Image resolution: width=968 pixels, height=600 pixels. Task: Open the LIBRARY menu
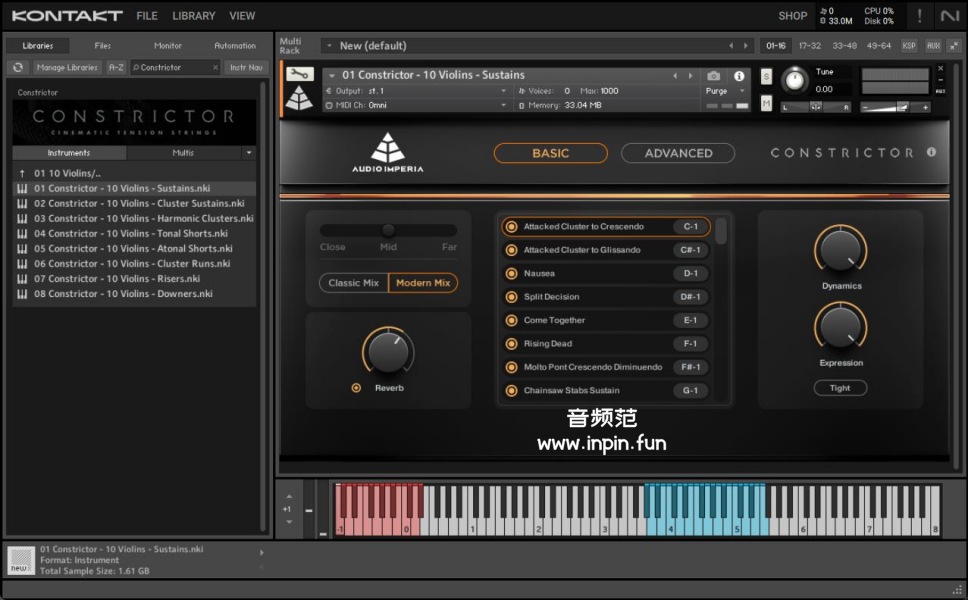tap(193, 16)
